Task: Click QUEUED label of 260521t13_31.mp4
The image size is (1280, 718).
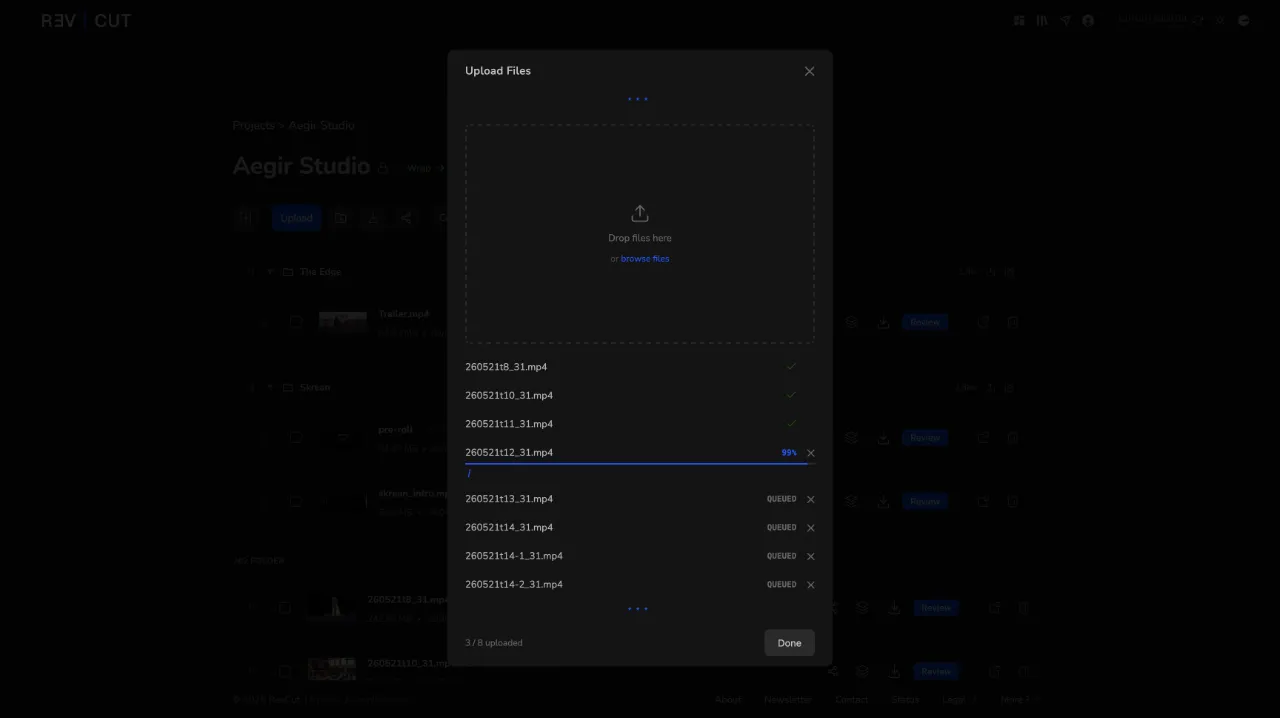Action: (782, 499)
